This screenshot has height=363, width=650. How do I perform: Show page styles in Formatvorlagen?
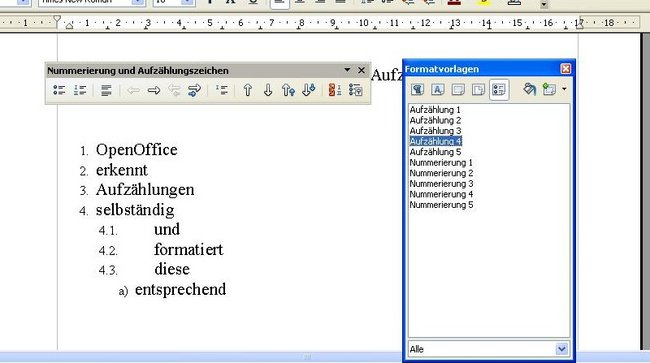pos(478,89)
